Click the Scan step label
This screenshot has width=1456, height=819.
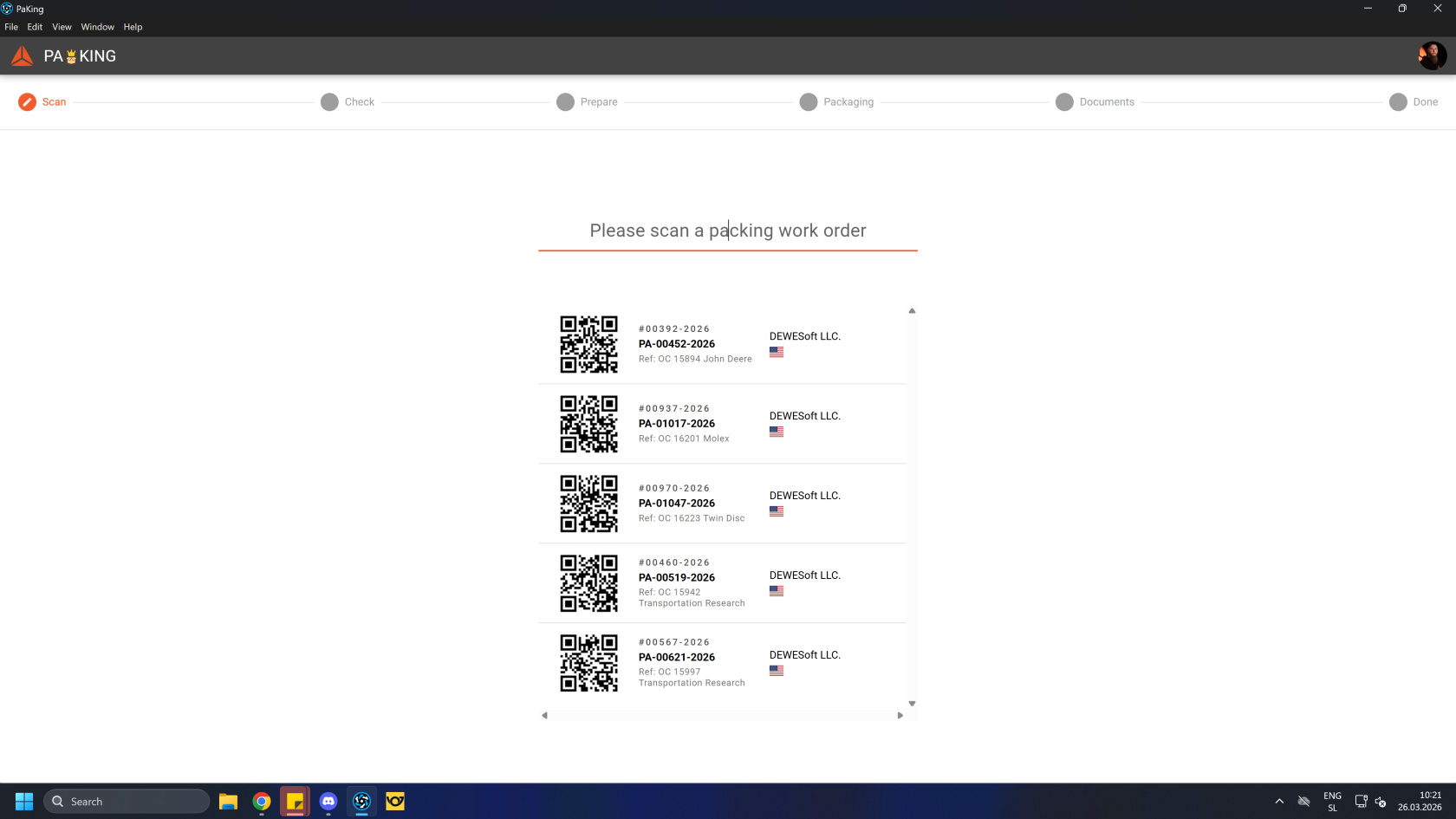point(54,102)
